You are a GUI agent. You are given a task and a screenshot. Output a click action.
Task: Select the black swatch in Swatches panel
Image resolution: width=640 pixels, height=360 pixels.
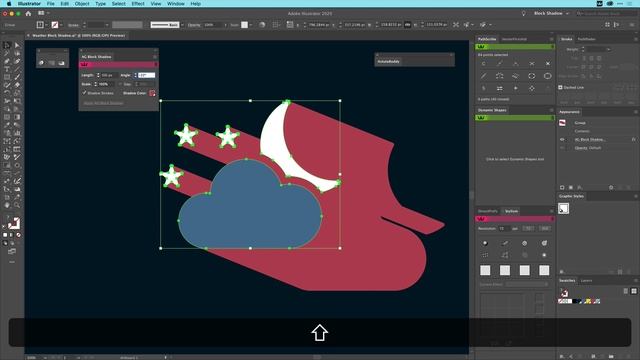click(575, 301)
